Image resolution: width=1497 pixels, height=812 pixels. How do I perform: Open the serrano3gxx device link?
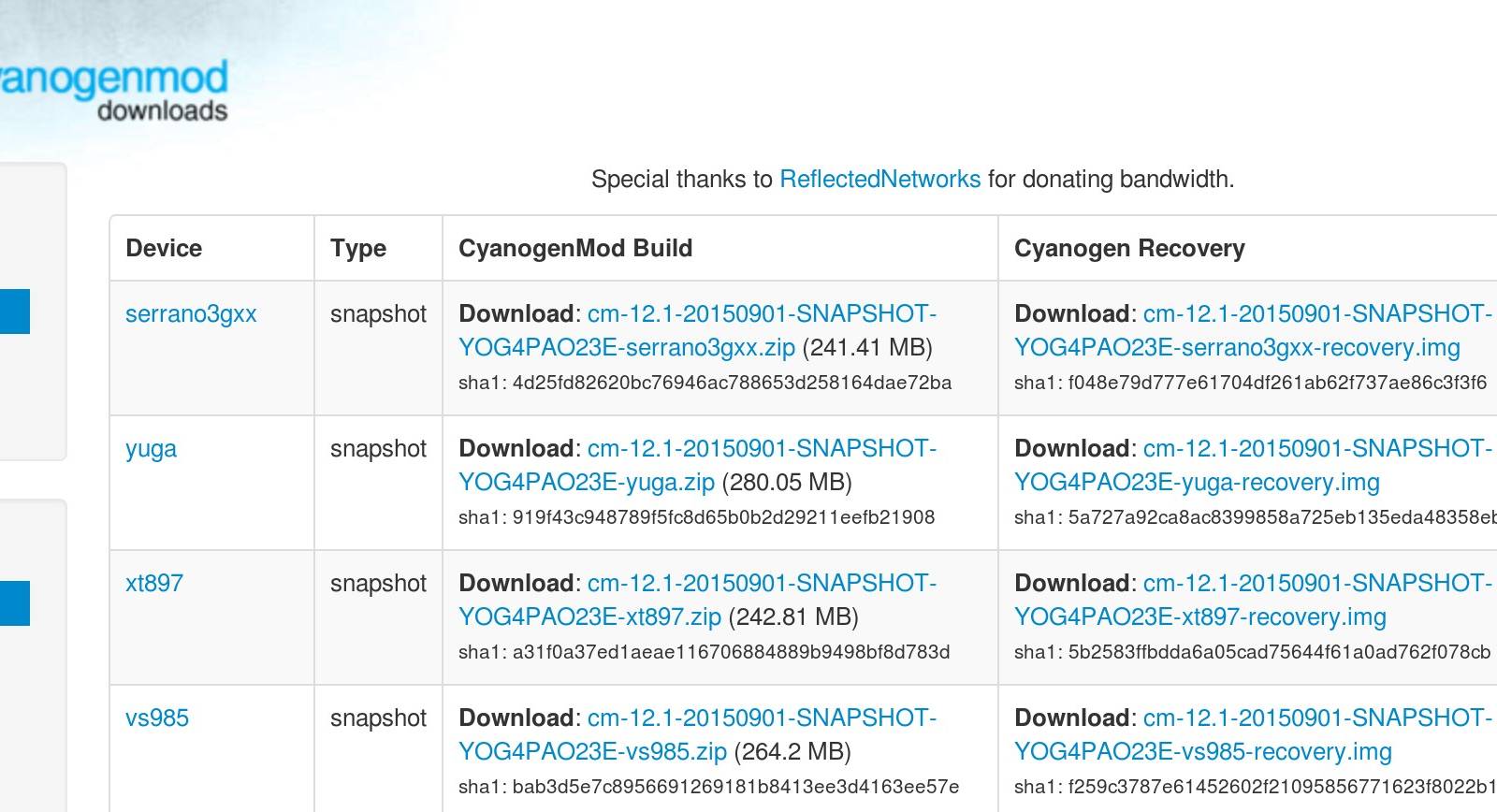191,313
